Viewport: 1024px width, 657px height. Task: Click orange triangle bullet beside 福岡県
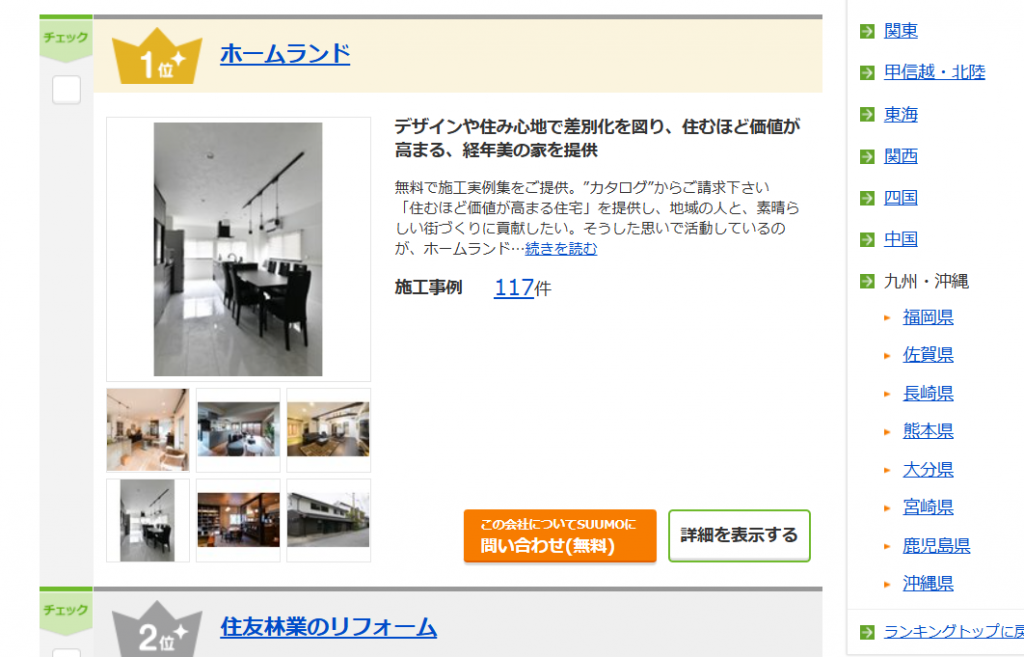887,318
